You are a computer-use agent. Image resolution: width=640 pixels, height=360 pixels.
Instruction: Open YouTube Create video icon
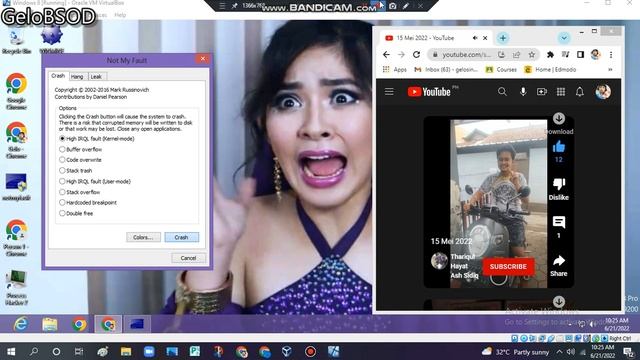click(542, 92)
